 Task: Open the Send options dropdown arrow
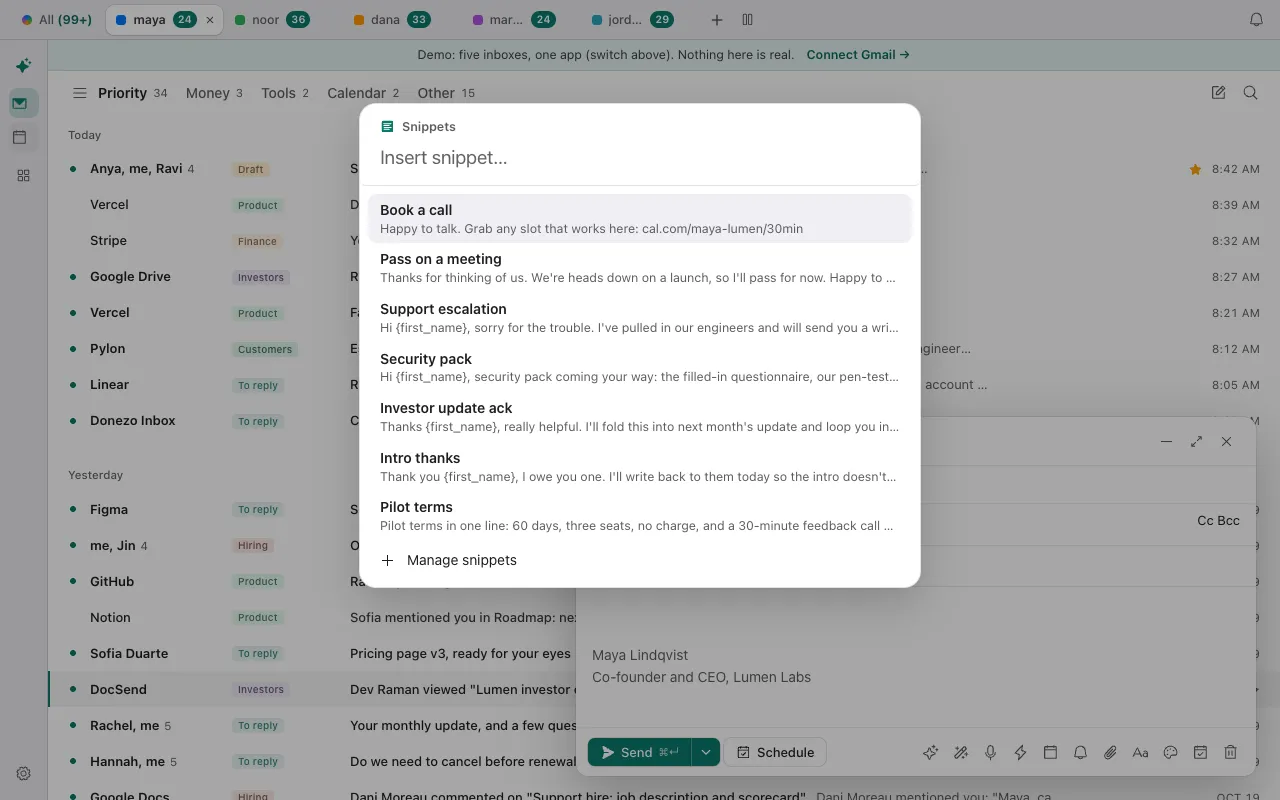pyautogui.click(x=706, y=753)
